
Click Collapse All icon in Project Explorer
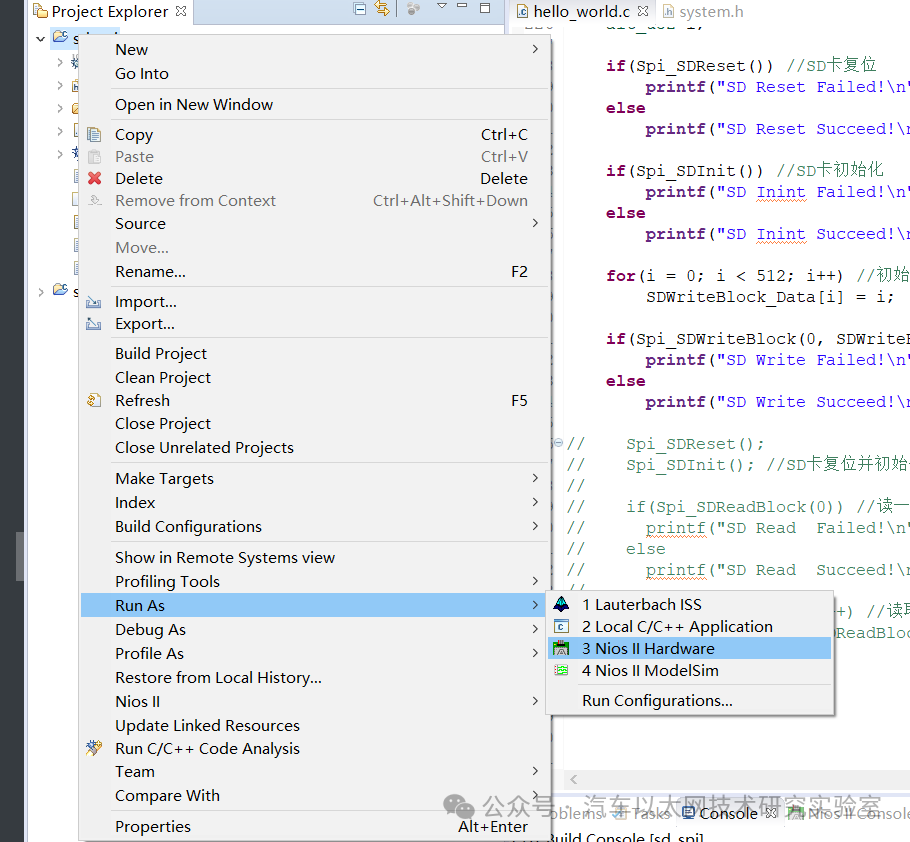pyautogui.click(x=360, y=9)
